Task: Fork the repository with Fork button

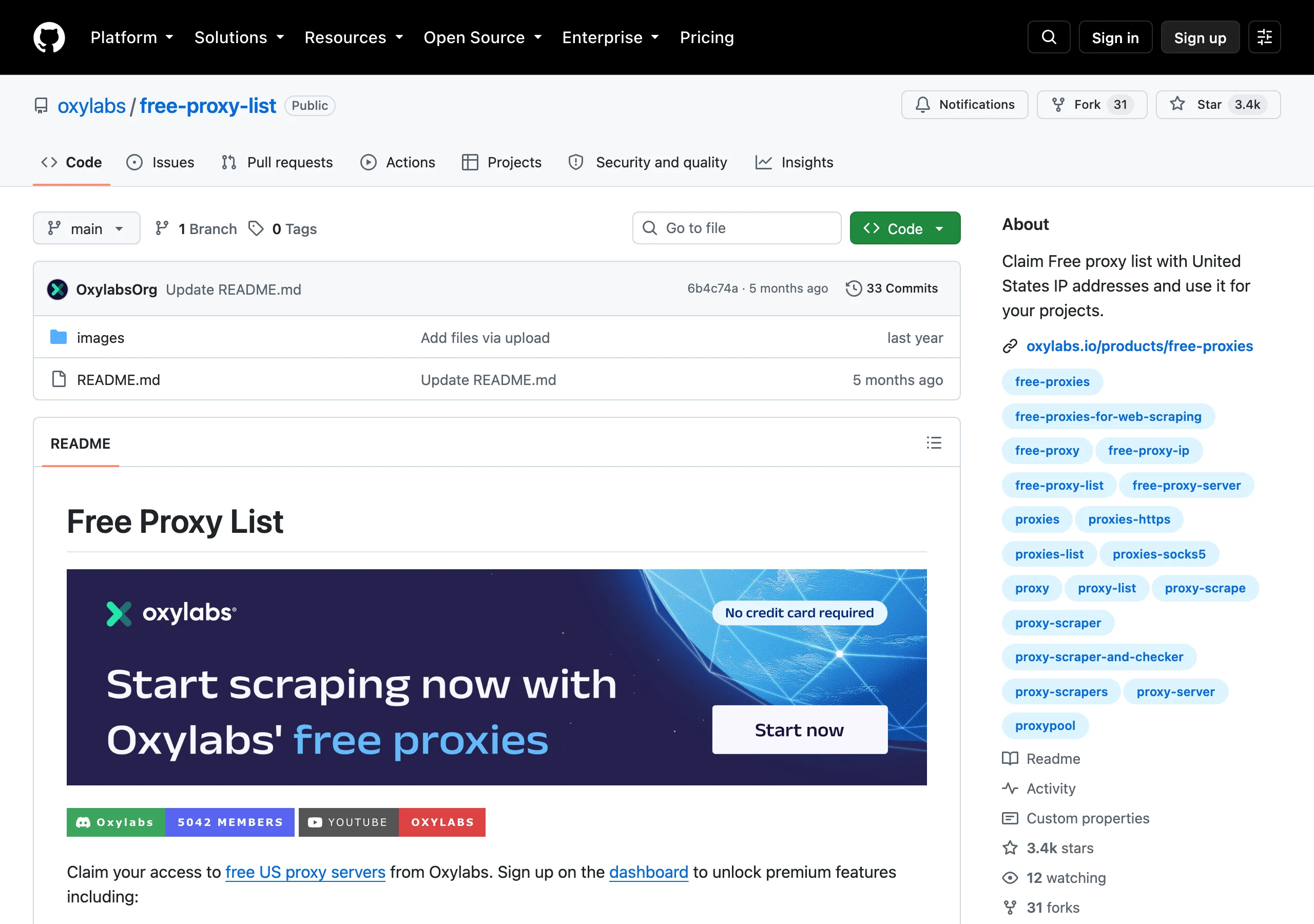Action: tap(1092, 105)
